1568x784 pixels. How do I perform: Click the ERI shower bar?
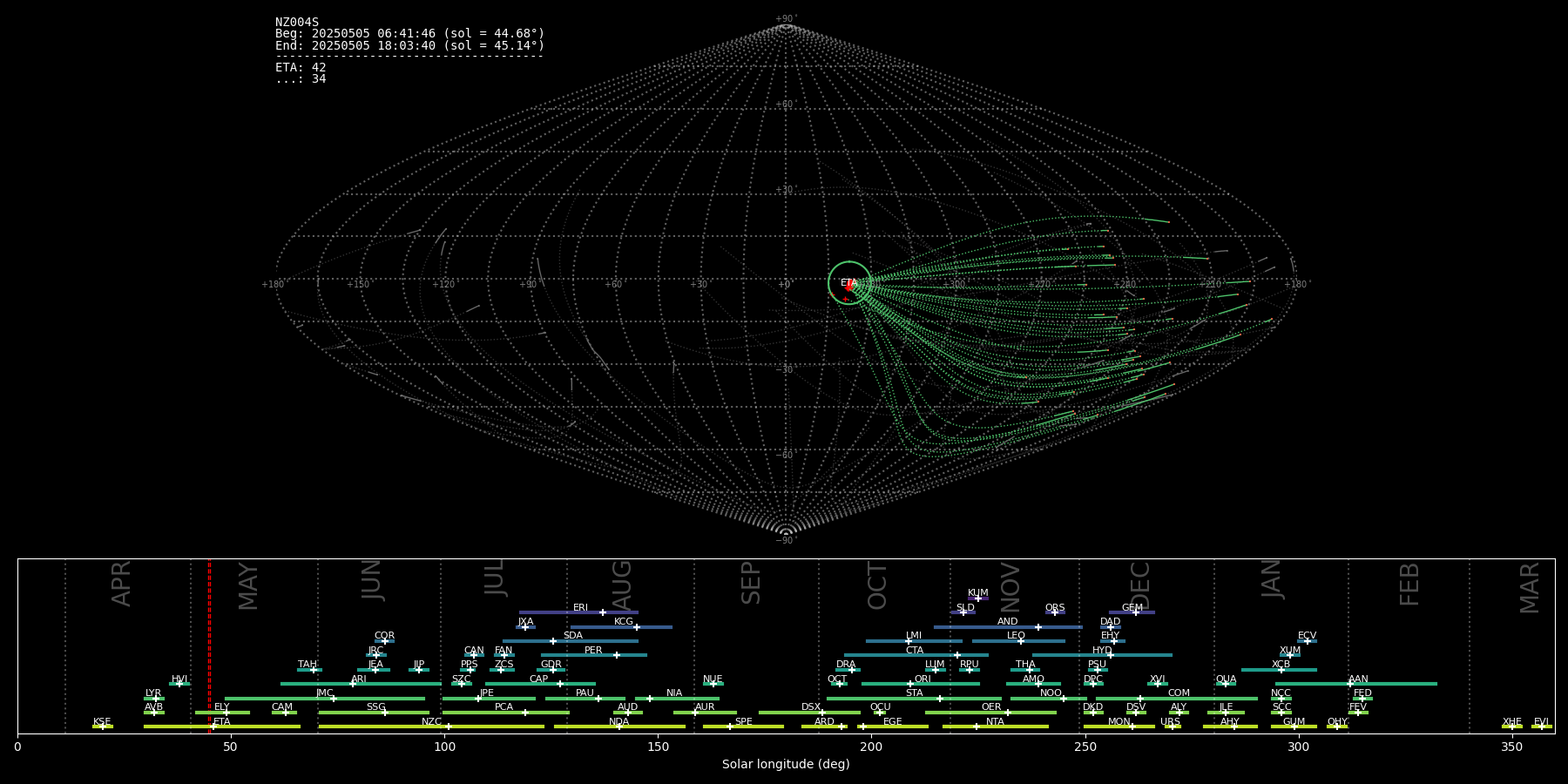(578, 612)
